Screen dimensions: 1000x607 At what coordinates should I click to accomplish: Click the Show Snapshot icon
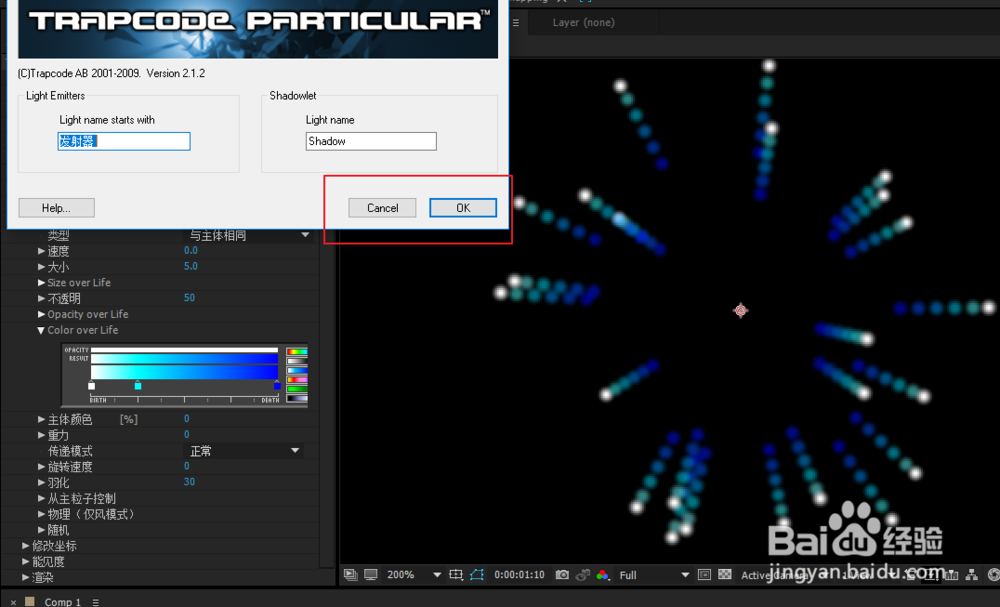[582, 574]
